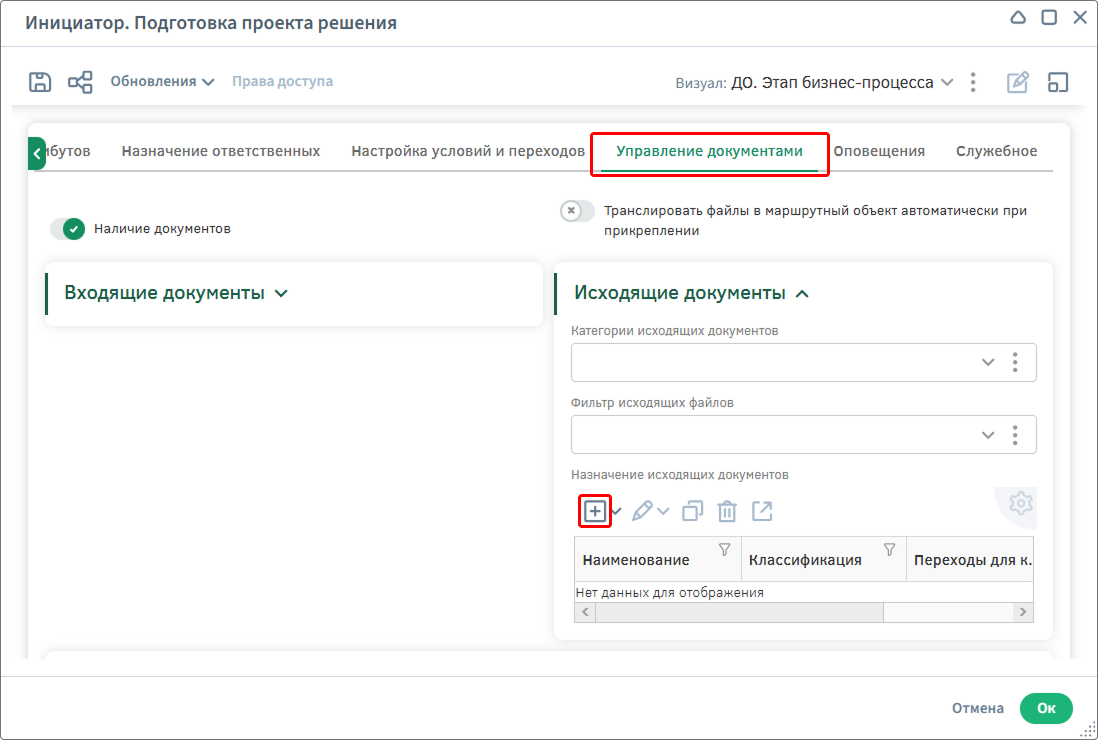Switch to Настройка условий и переходов tab
The height and width of the screenshot is (740, 1098).
468,151
